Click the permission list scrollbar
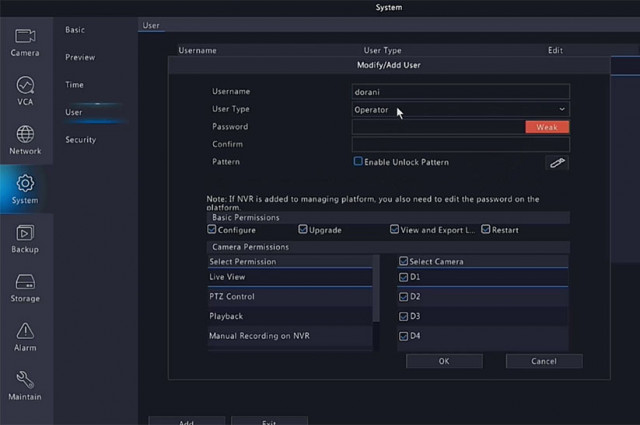This screenshot has width=640, height=425. coord(376,288)
